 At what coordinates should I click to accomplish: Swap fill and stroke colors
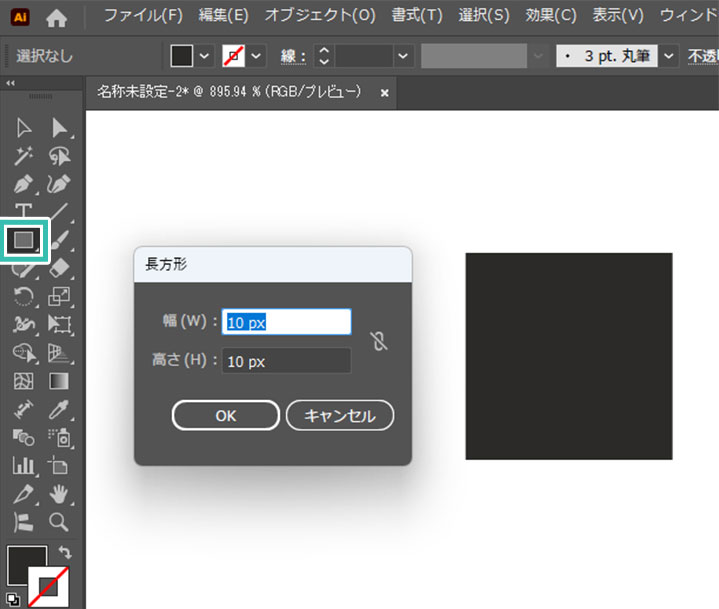pos(66,552)
